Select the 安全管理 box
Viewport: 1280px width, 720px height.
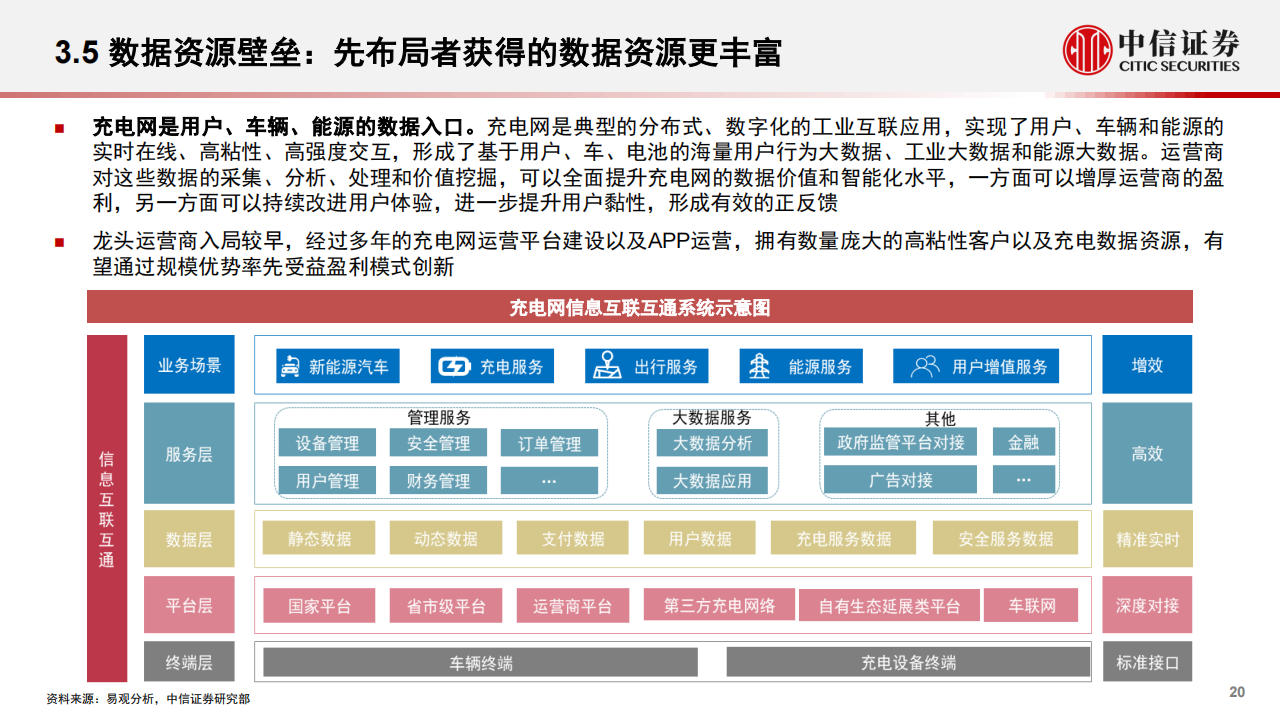click(x=438, y=443)
